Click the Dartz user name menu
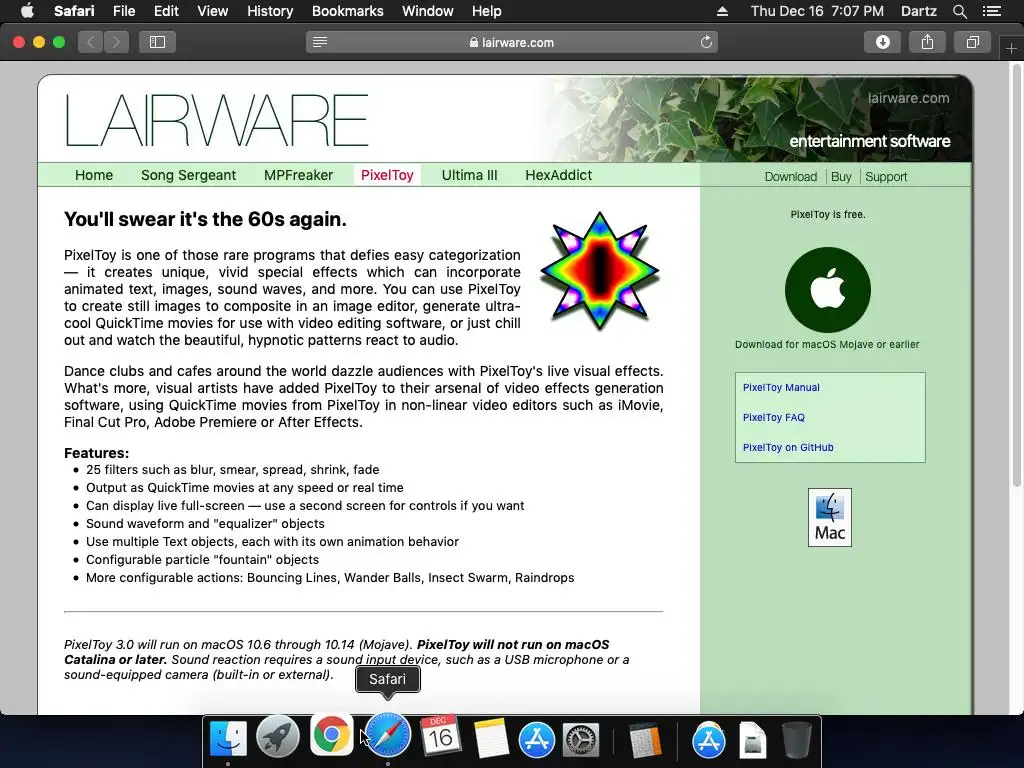The image size is (1024, 768). coord(918,11)
